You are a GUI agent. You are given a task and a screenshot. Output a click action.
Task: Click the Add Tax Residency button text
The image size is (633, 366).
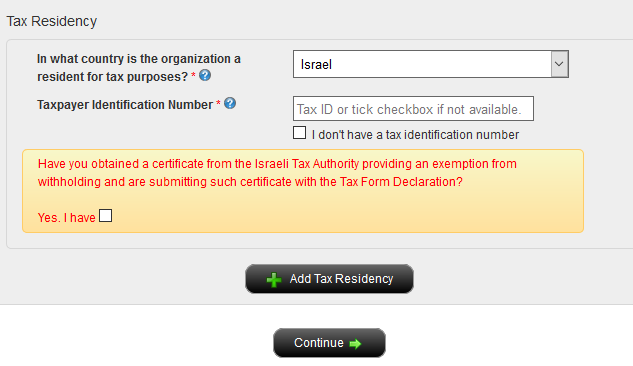tap(341, 279)
